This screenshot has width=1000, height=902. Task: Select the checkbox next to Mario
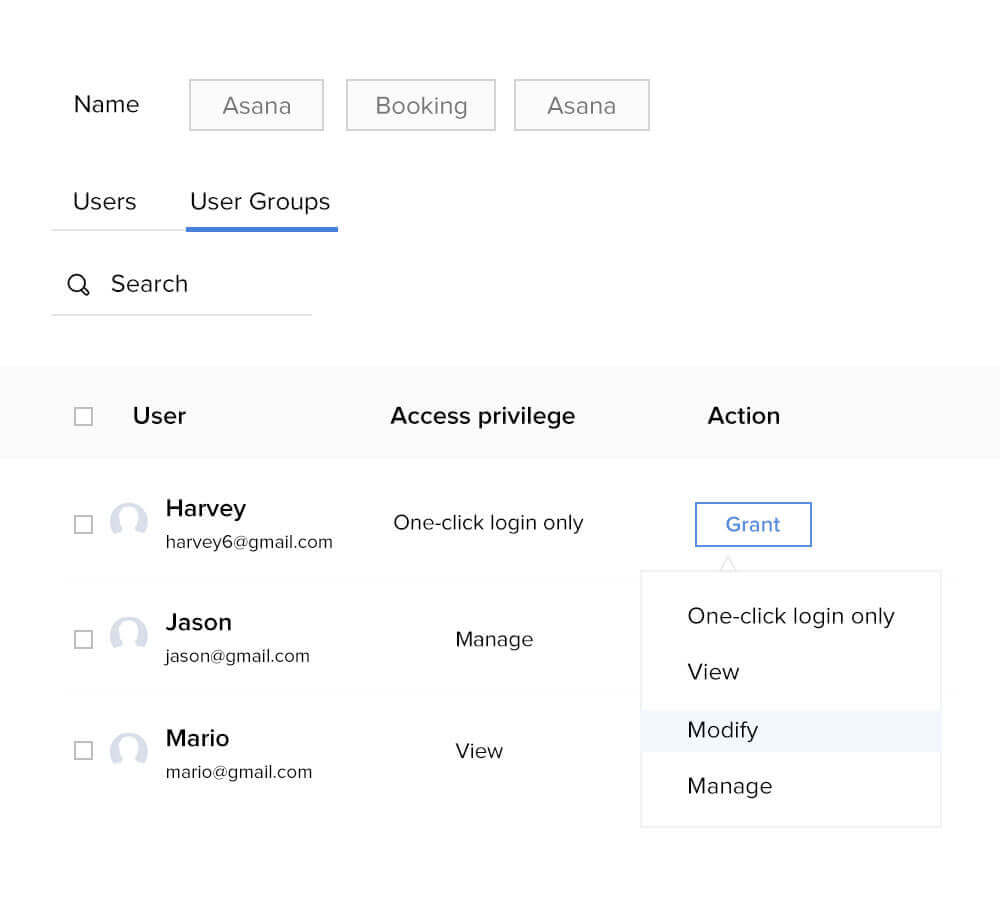(x=83, y=750)
